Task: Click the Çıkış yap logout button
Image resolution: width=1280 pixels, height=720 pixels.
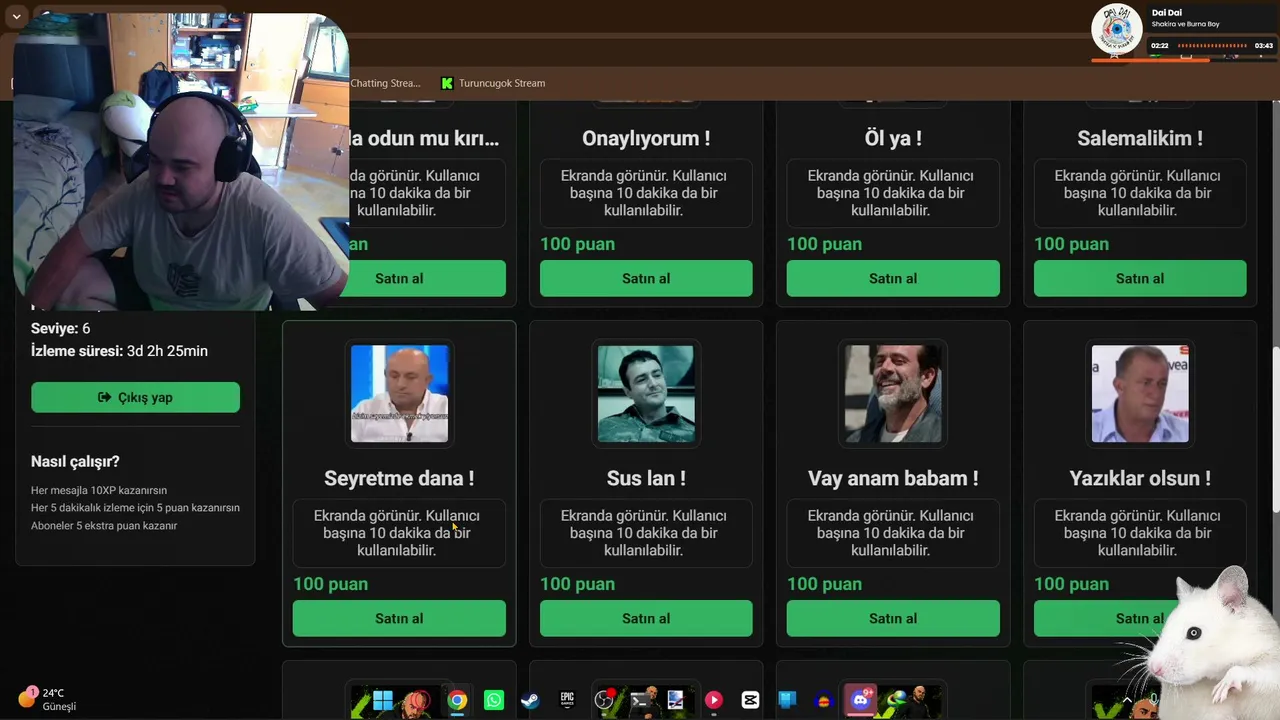Action: coord(135,397)
